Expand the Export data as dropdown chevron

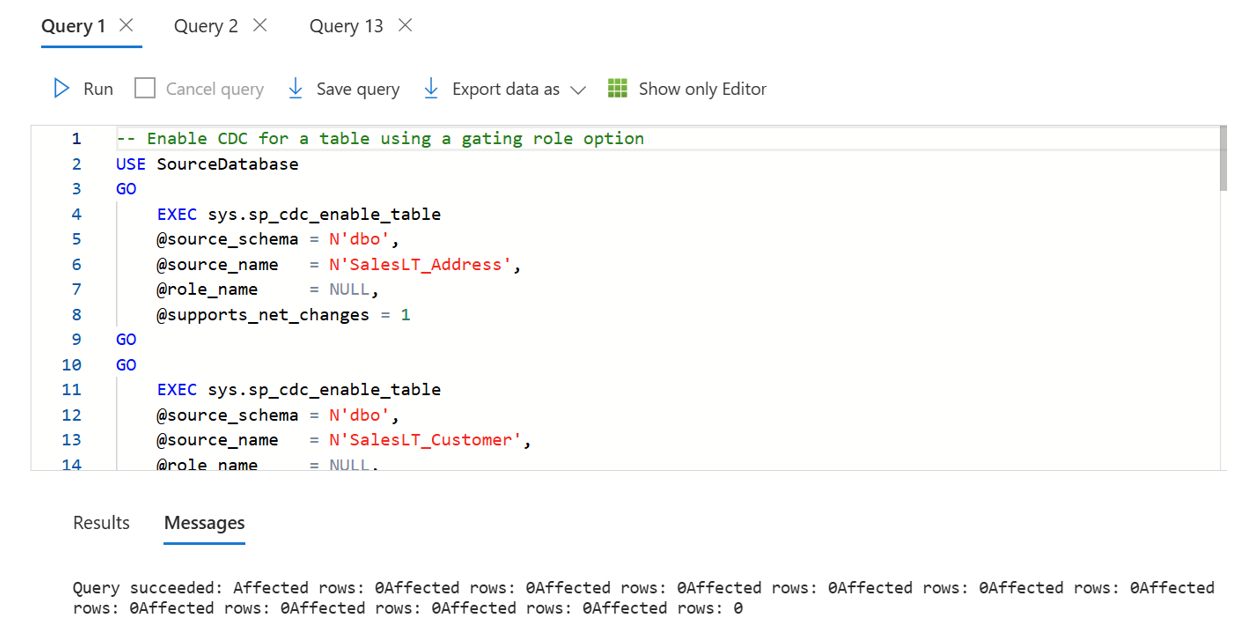coord(577,90)
